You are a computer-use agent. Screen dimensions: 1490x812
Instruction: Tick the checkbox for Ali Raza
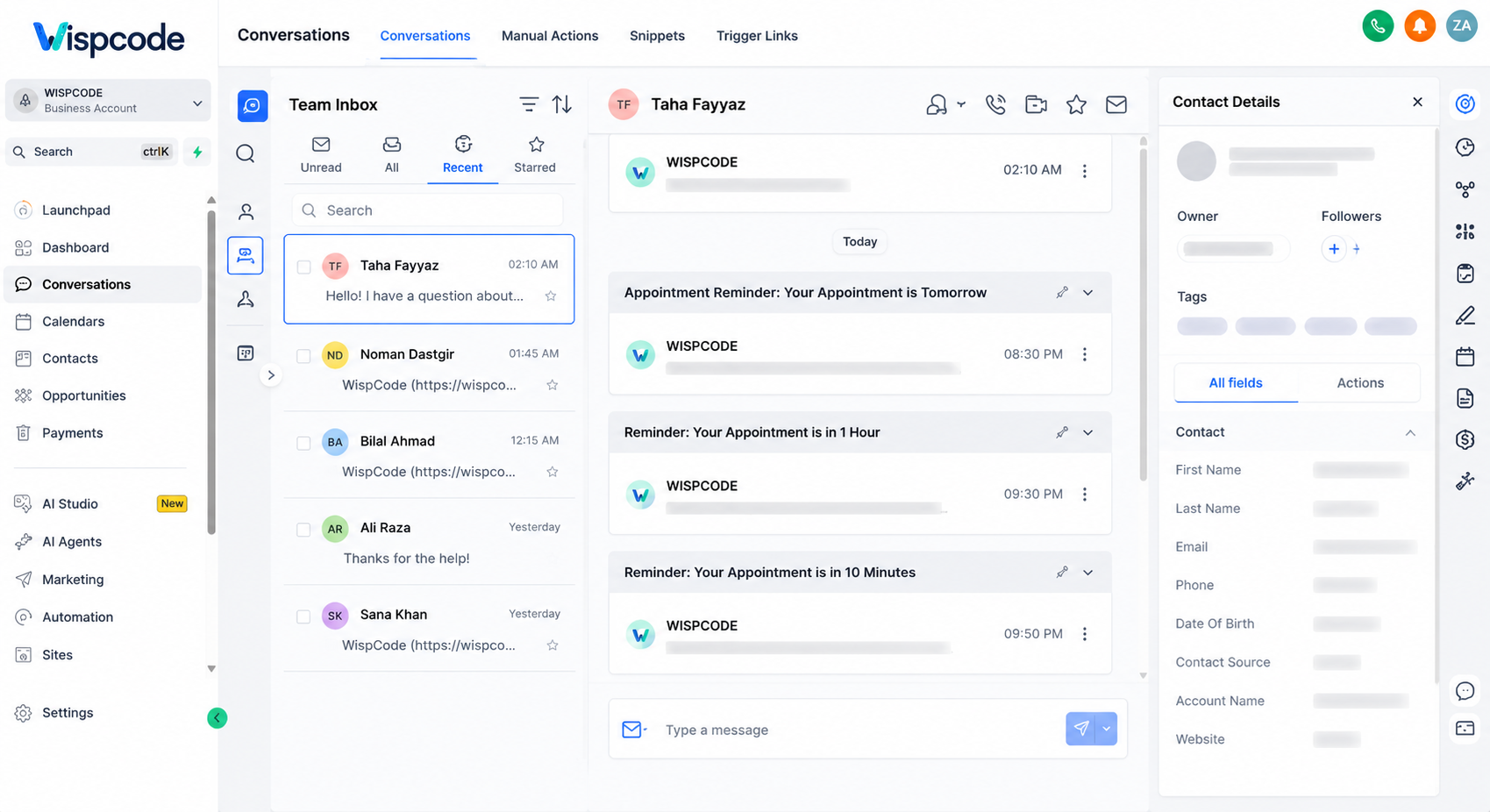[303, 530]
